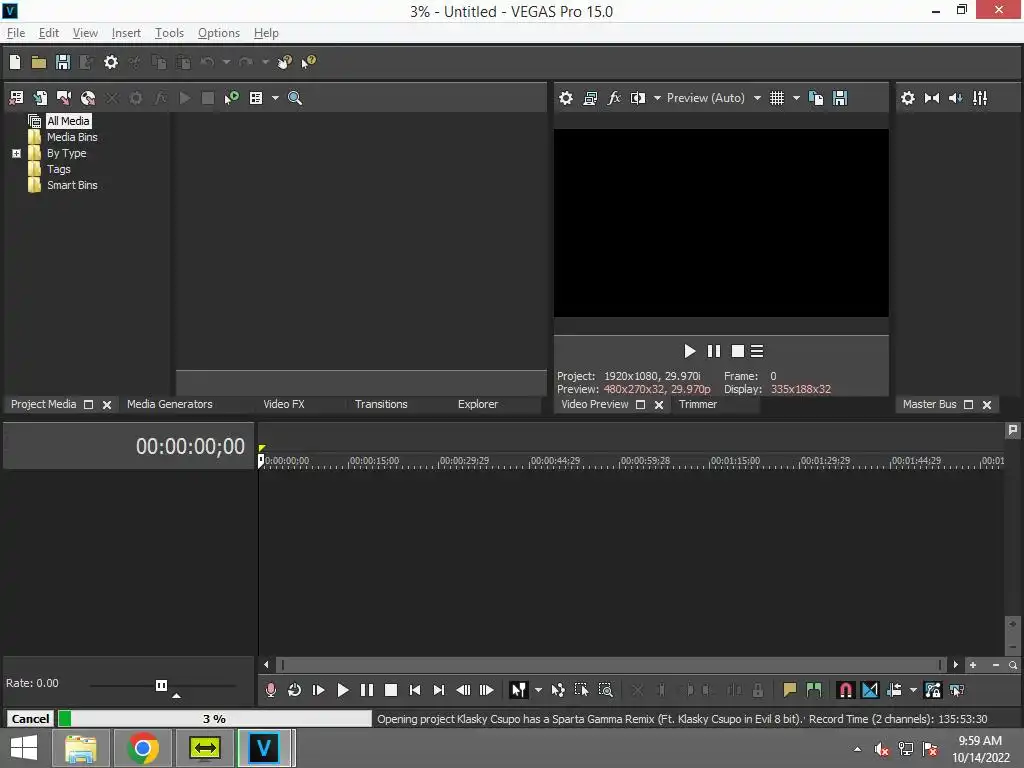Toggle Auto Ripple icon

[x=894, y=690]
